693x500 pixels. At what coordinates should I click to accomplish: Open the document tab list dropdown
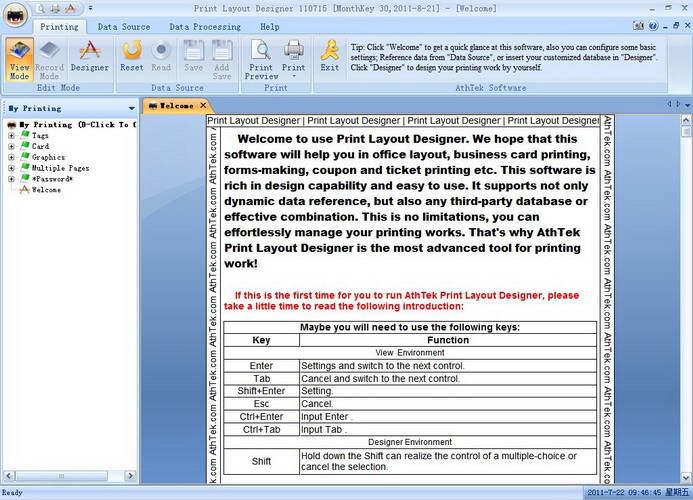pos(687,105)
